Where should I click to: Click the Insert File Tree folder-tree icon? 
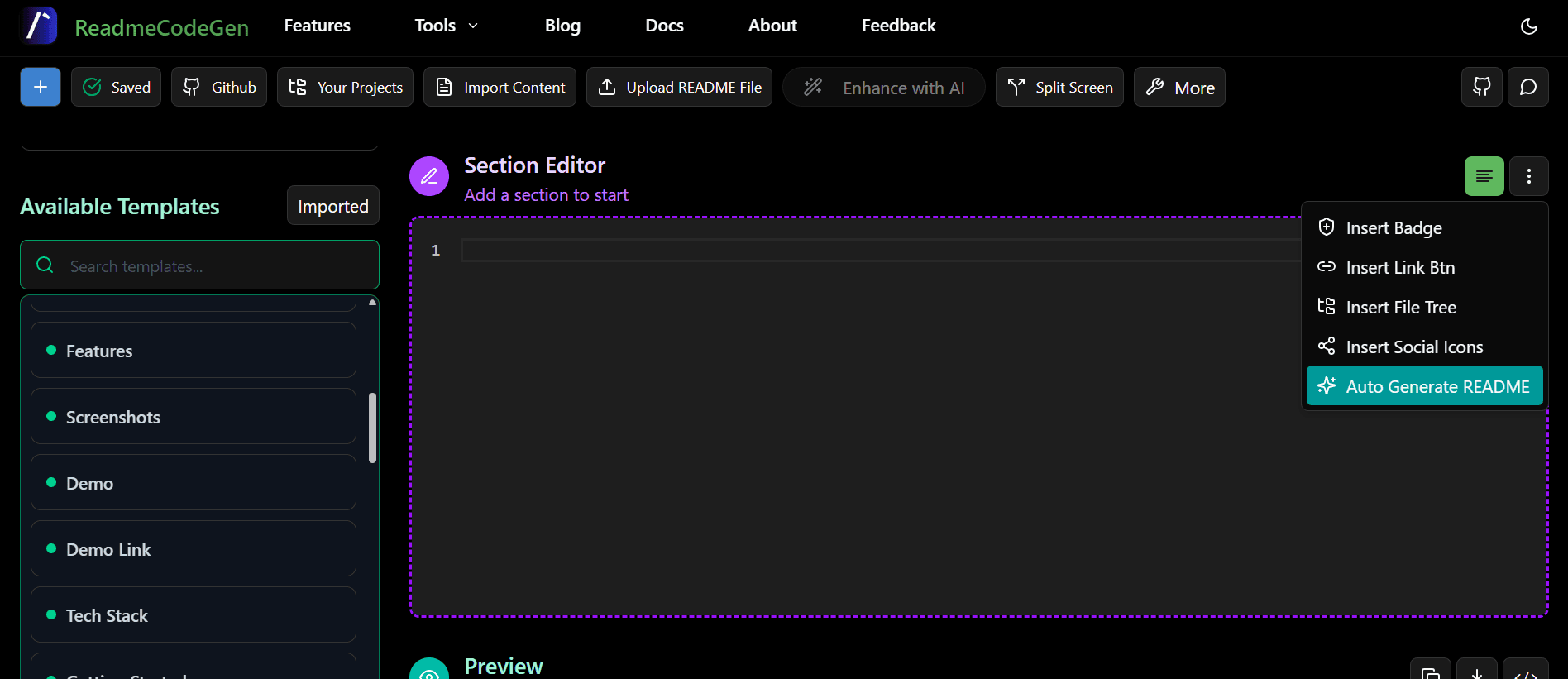(x=1327, y=306)
